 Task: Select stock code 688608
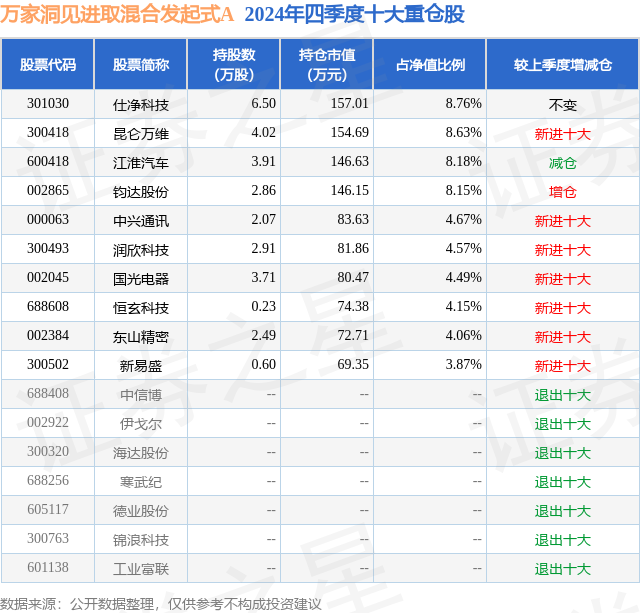(x=48, y=306)
